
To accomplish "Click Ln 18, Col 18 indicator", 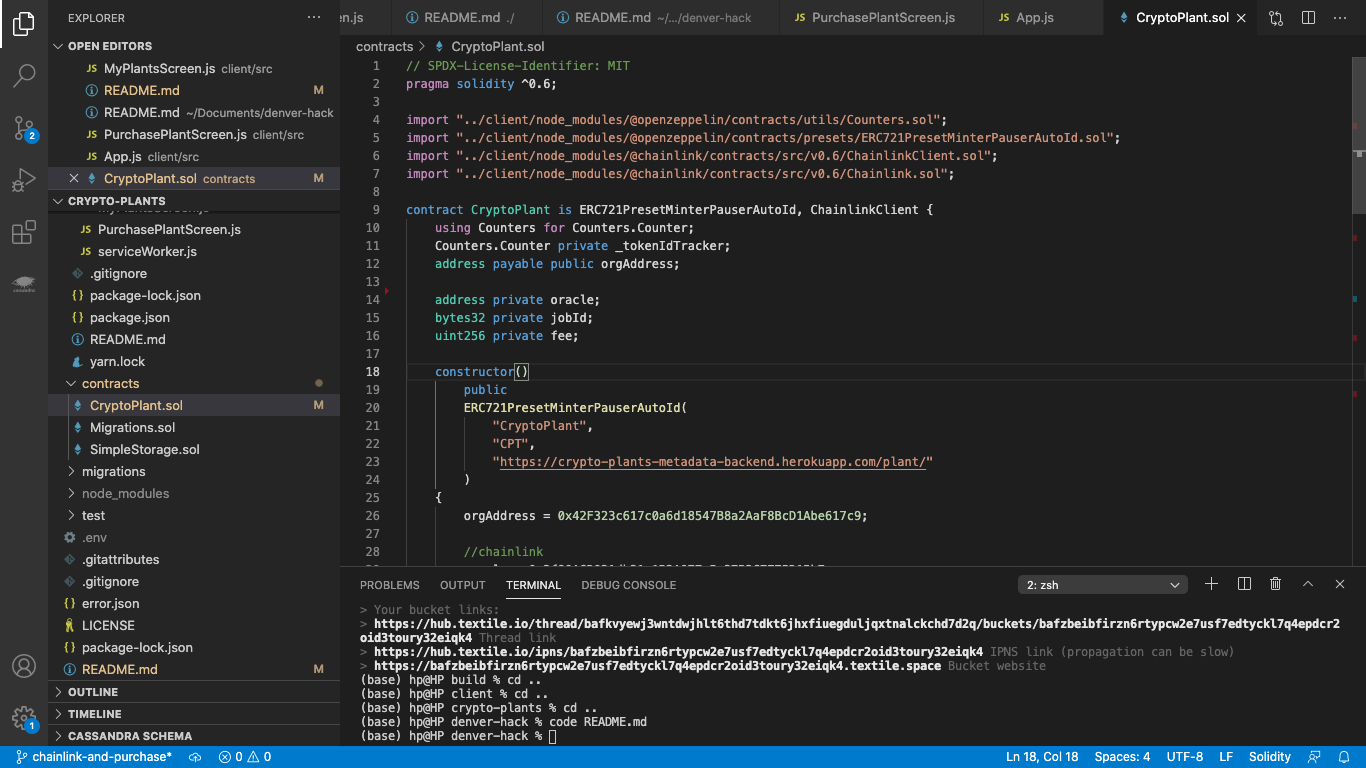I will coord(1042,757).
